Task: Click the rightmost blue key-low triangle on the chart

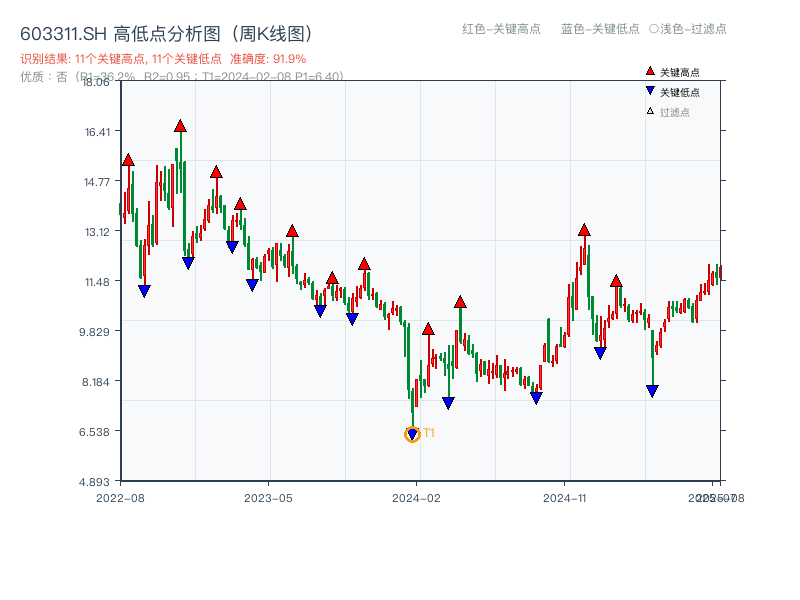Action: tap(653, 389)
